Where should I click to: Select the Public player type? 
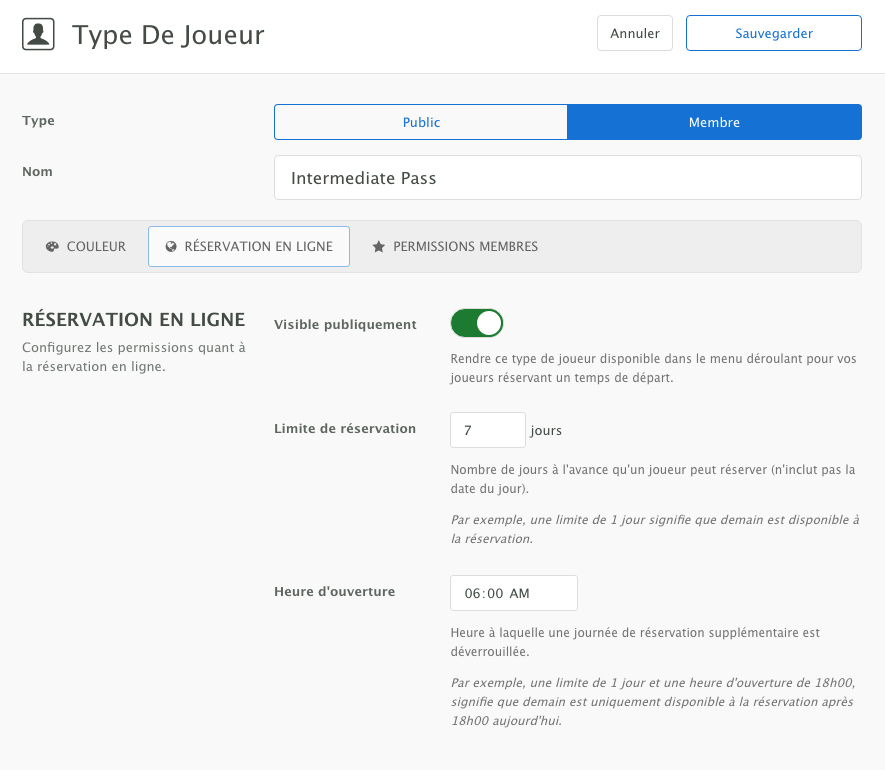(421, 122)
